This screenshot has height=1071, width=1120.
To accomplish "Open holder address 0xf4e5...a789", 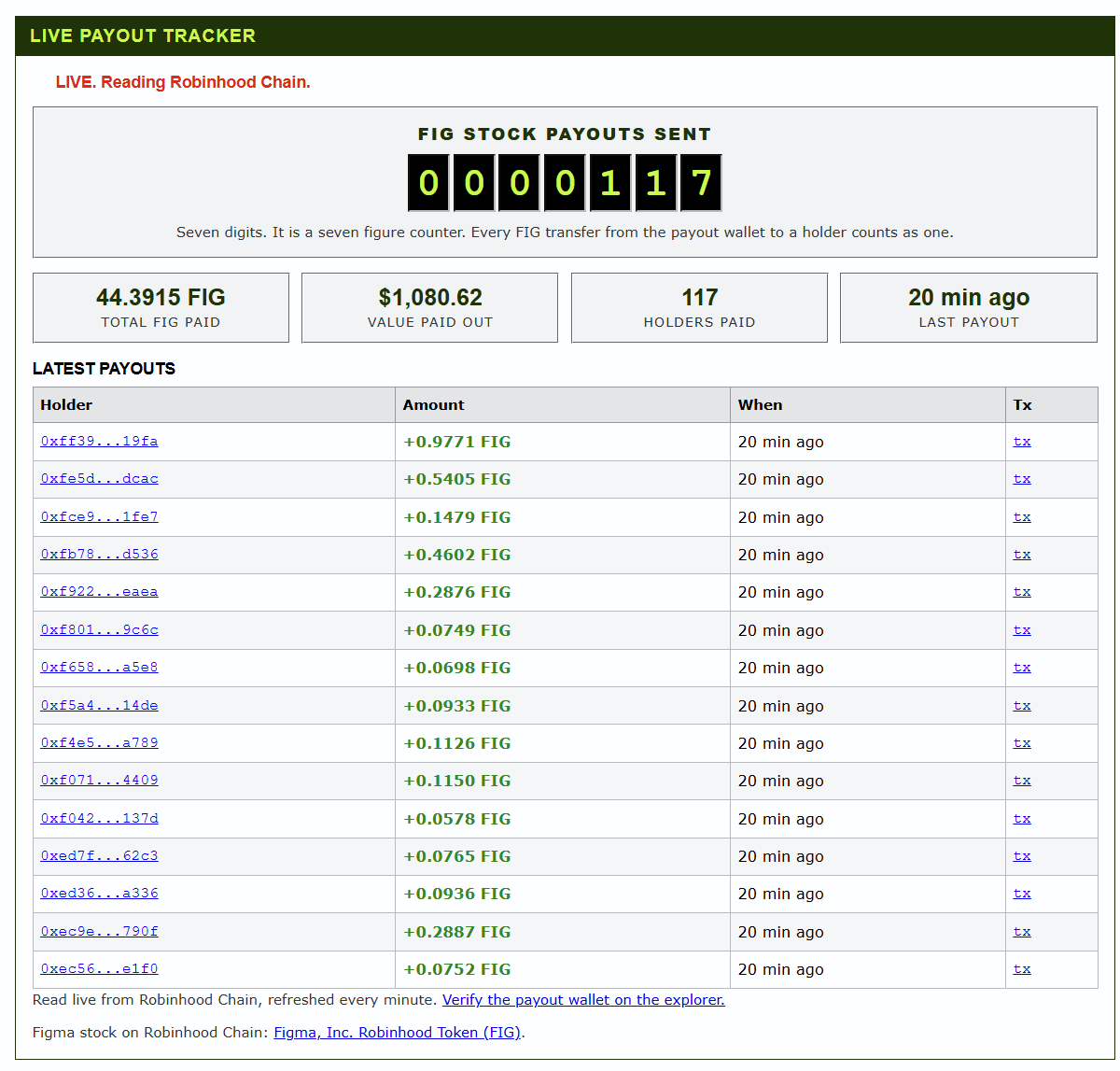I will [x=99, y=742].
